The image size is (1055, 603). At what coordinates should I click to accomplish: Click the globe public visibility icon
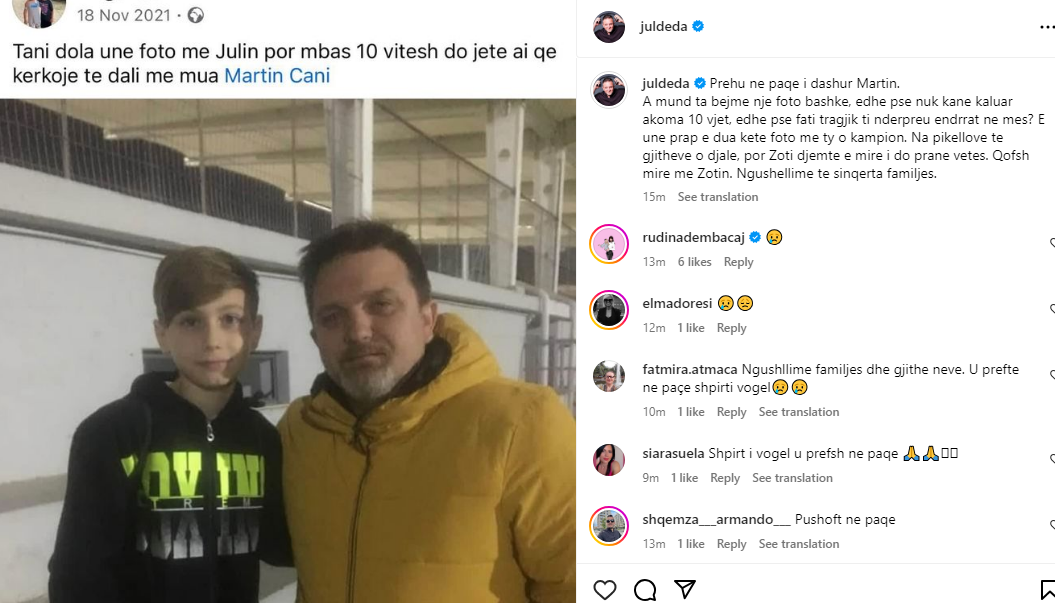pyautogui.click(x=196, y=15)
